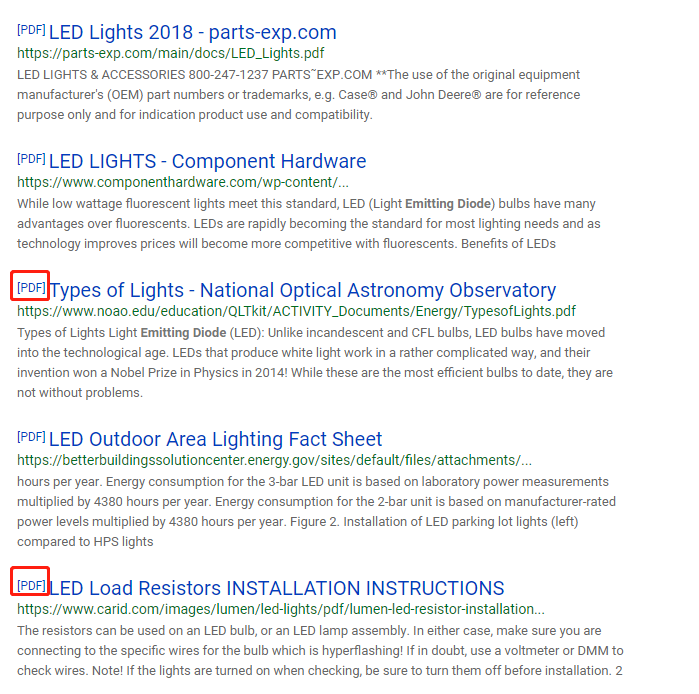Click the [PDF] tag beside LED Lights 2018

pos(31,30)
